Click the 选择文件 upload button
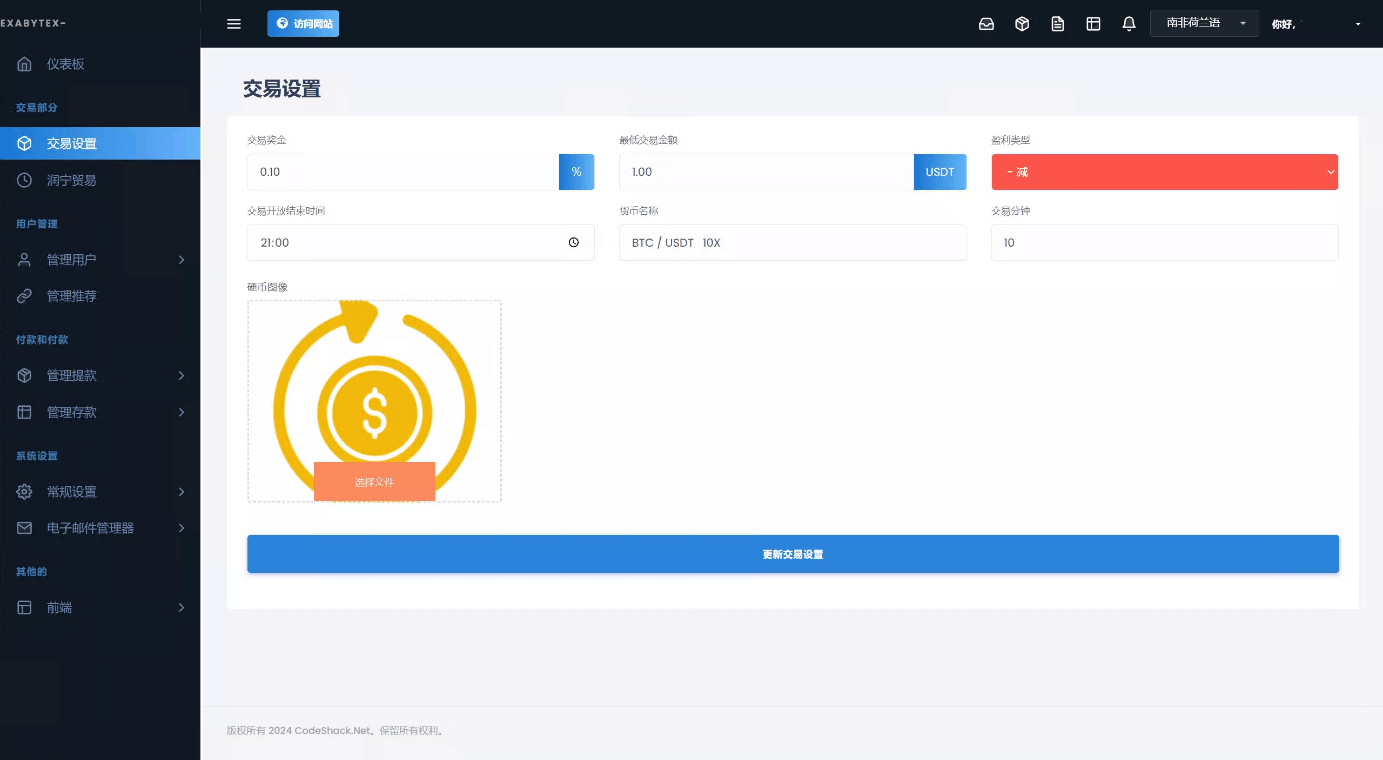The height and width of the screenshot is (760, 1383). (x=374, y=481)
